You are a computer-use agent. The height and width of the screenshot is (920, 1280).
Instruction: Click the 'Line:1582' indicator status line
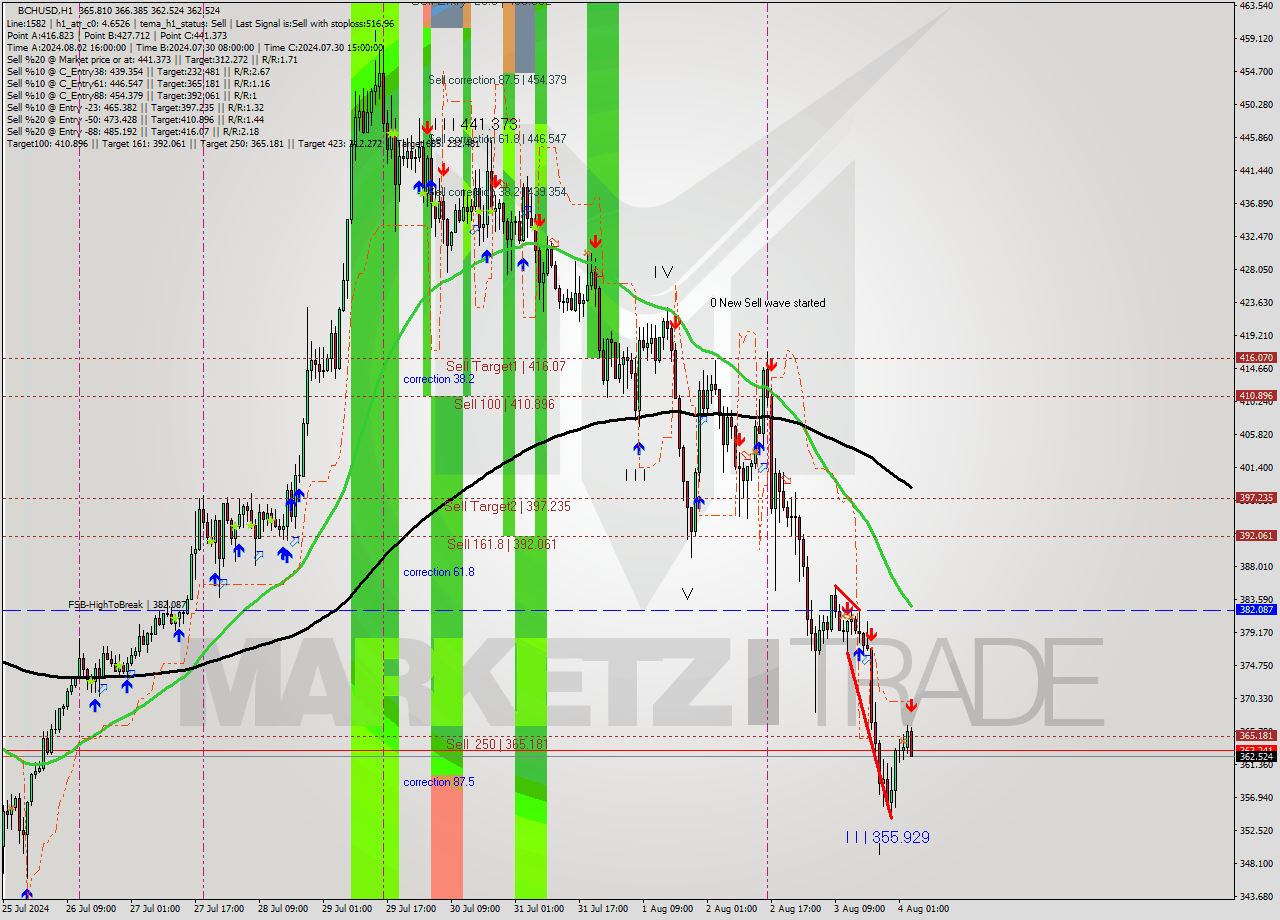(200, 23)
